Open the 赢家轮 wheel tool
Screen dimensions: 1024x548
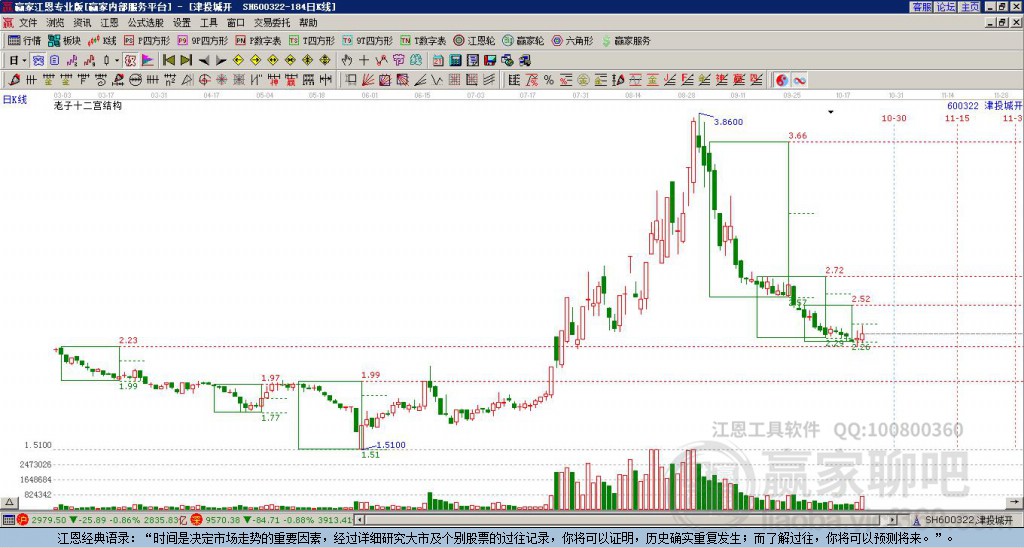(523, 40)
